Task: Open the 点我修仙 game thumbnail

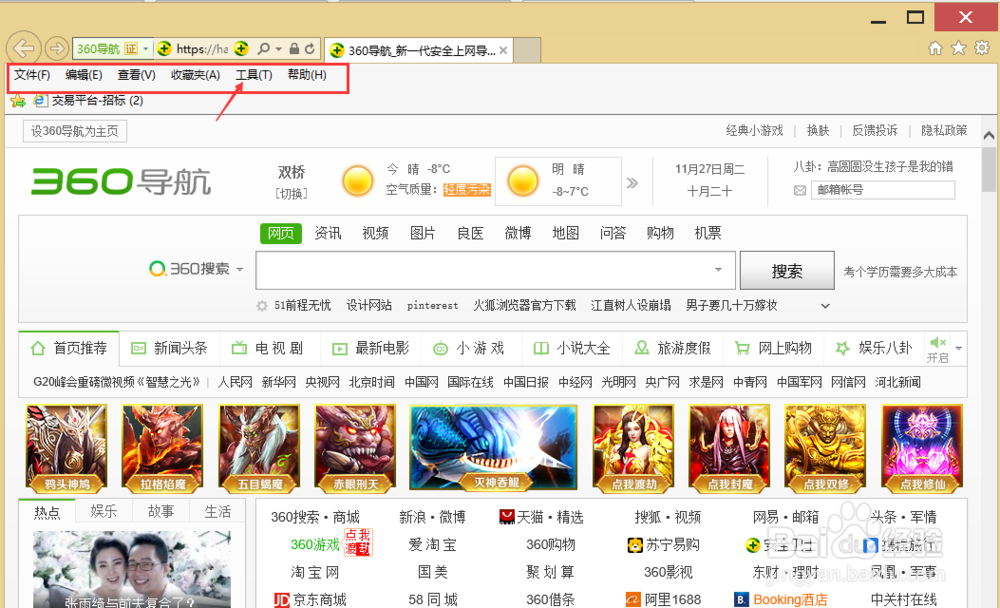Action: click(x=922, y=449)
